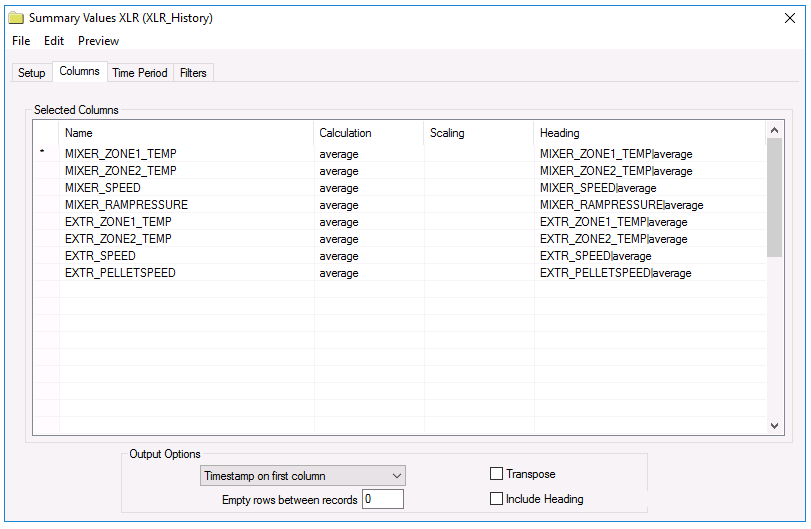811x529 pixels.
Task: Click the Scaling cell for EXTR_SPEED
Action: 479,256
